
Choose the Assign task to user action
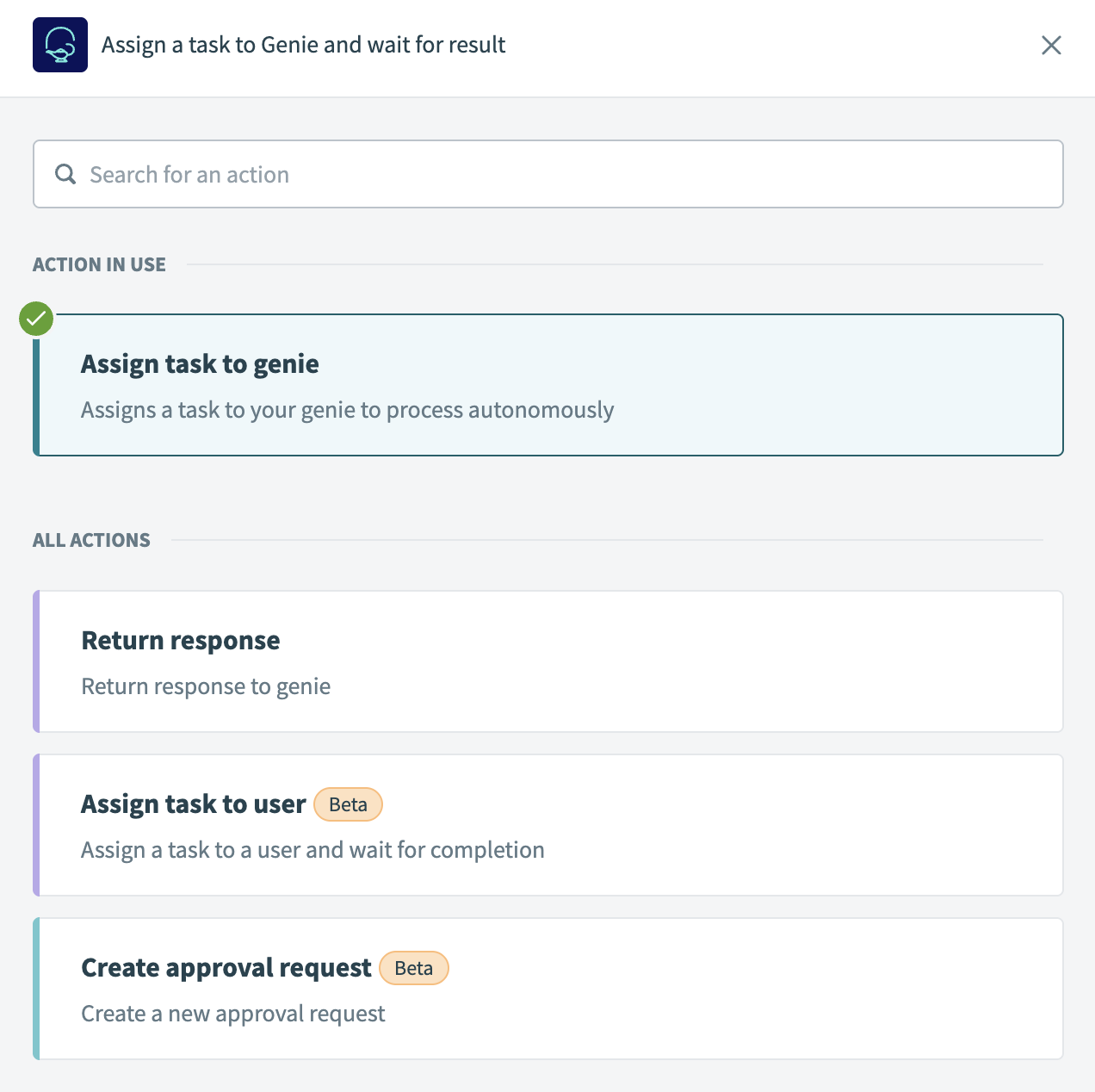[x=547, y=824]
